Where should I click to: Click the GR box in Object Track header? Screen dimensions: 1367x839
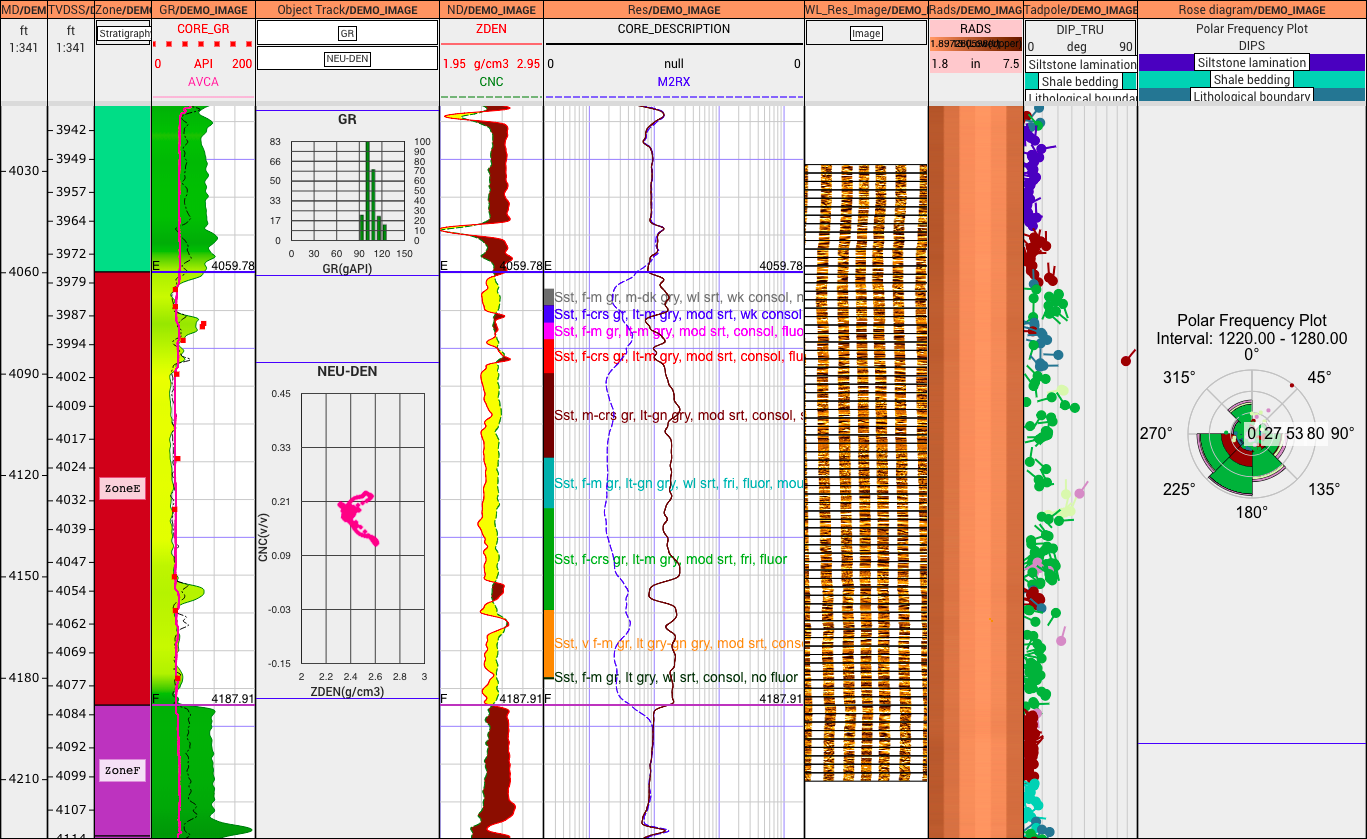pos(347,33)
